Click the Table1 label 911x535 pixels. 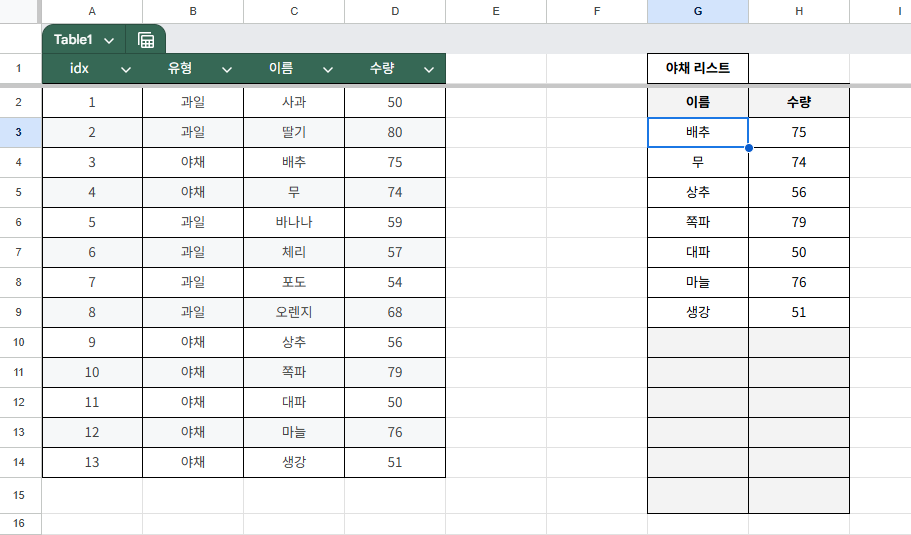[73, 40]
